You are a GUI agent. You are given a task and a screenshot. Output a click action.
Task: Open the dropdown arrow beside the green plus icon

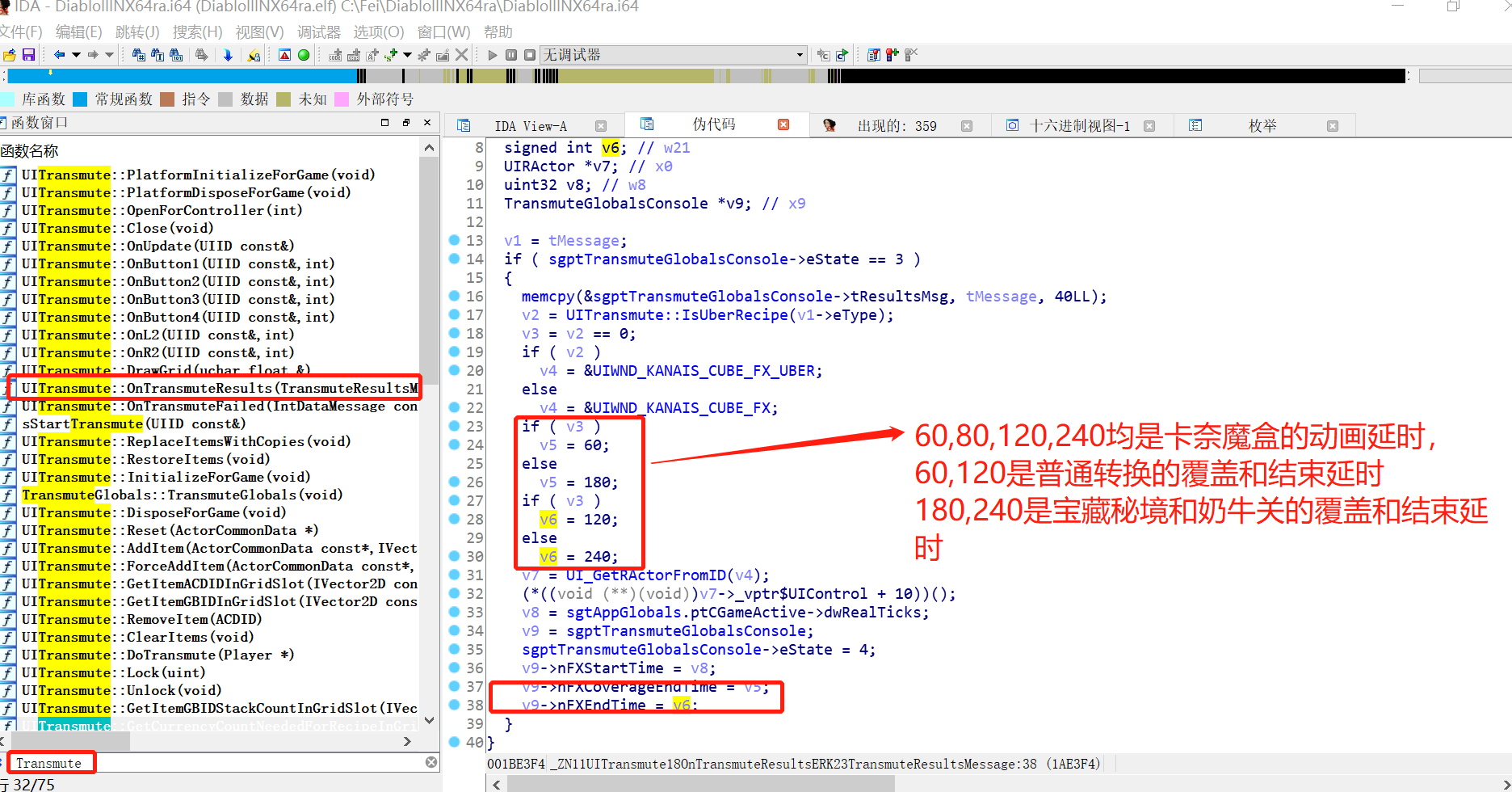407,55
